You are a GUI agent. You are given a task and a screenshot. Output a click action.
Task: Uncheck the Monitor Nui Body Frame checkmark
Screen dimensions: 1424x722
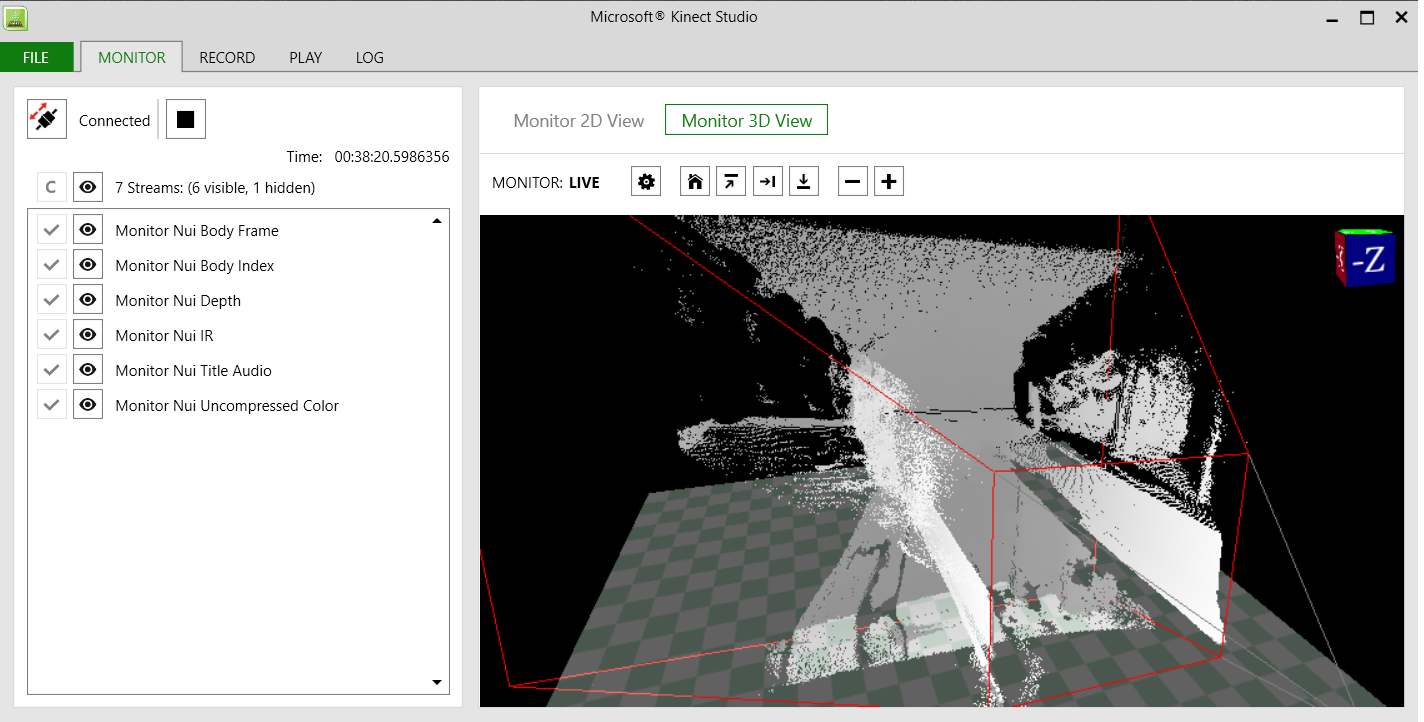pyautogui.click(x=52, y=230)
